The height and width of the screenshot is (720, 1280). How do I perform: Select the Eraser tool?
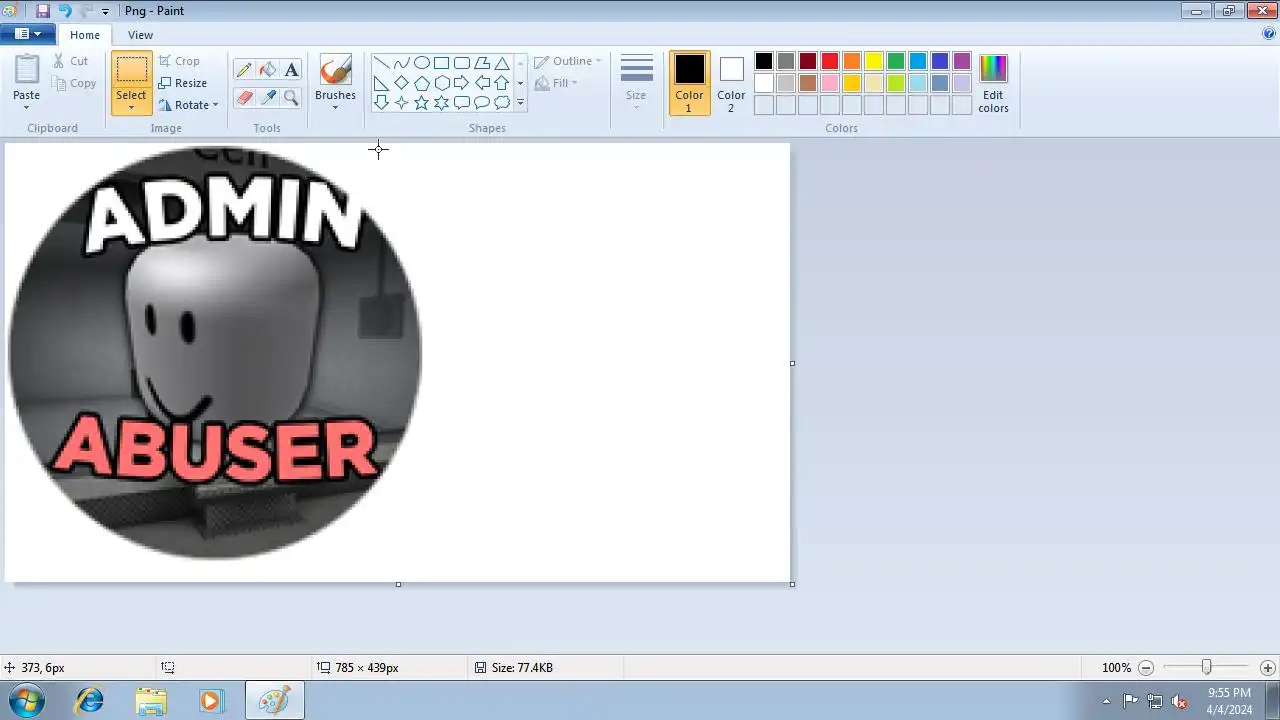[x=244, y=97]
